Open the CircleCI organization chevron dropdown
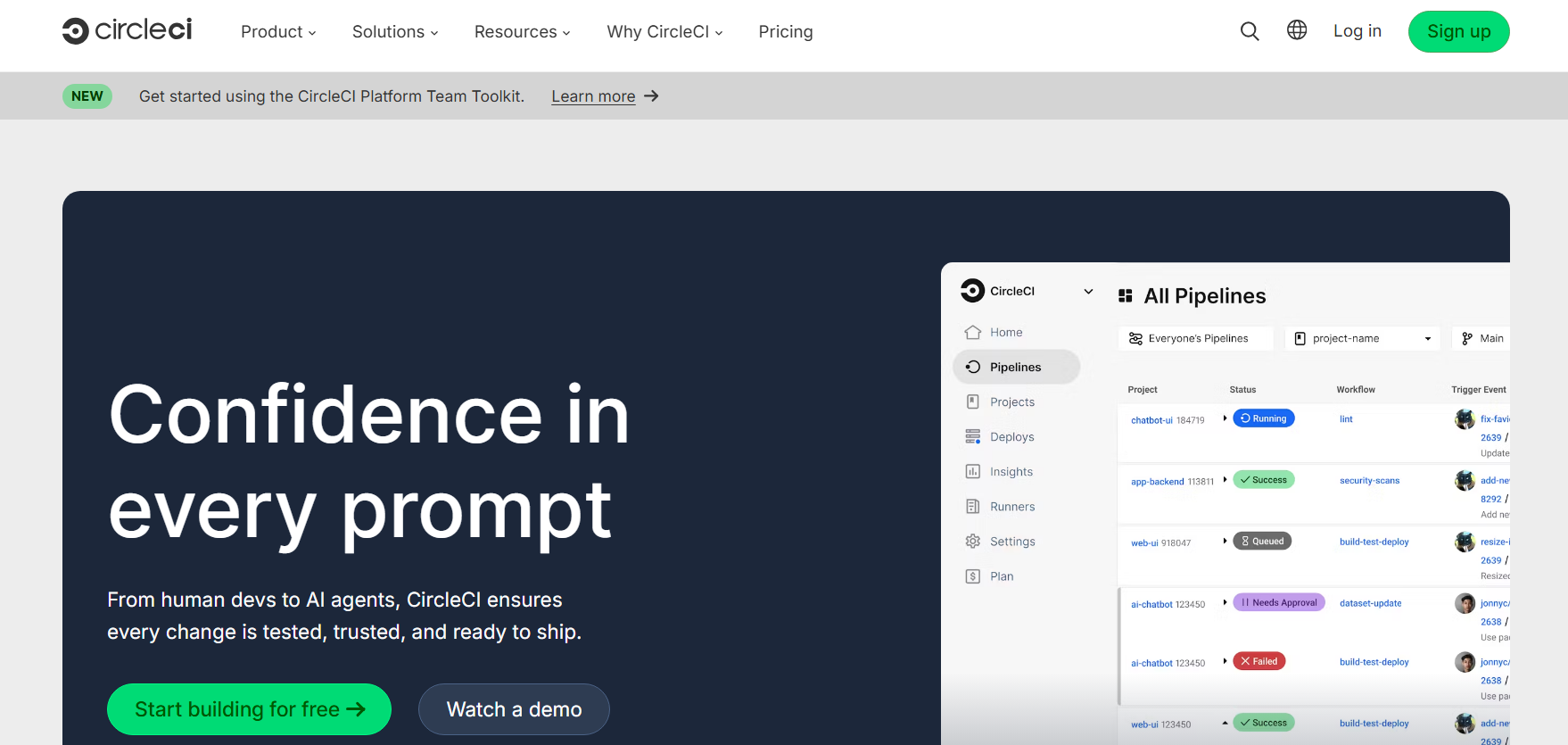Image resolution: width=1568 pixels, height=745 pixels. coord(1088,291)
